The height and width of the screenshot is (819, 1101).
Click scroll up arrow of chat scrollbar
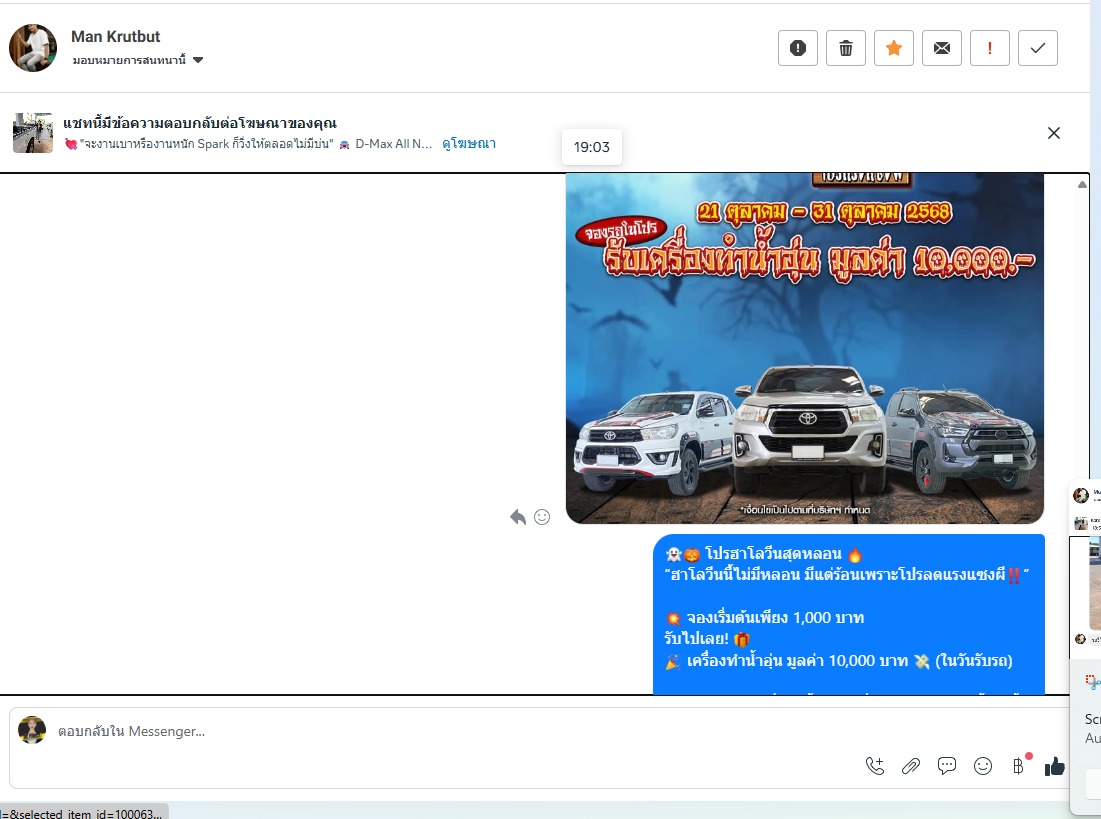coord(1082,184)
